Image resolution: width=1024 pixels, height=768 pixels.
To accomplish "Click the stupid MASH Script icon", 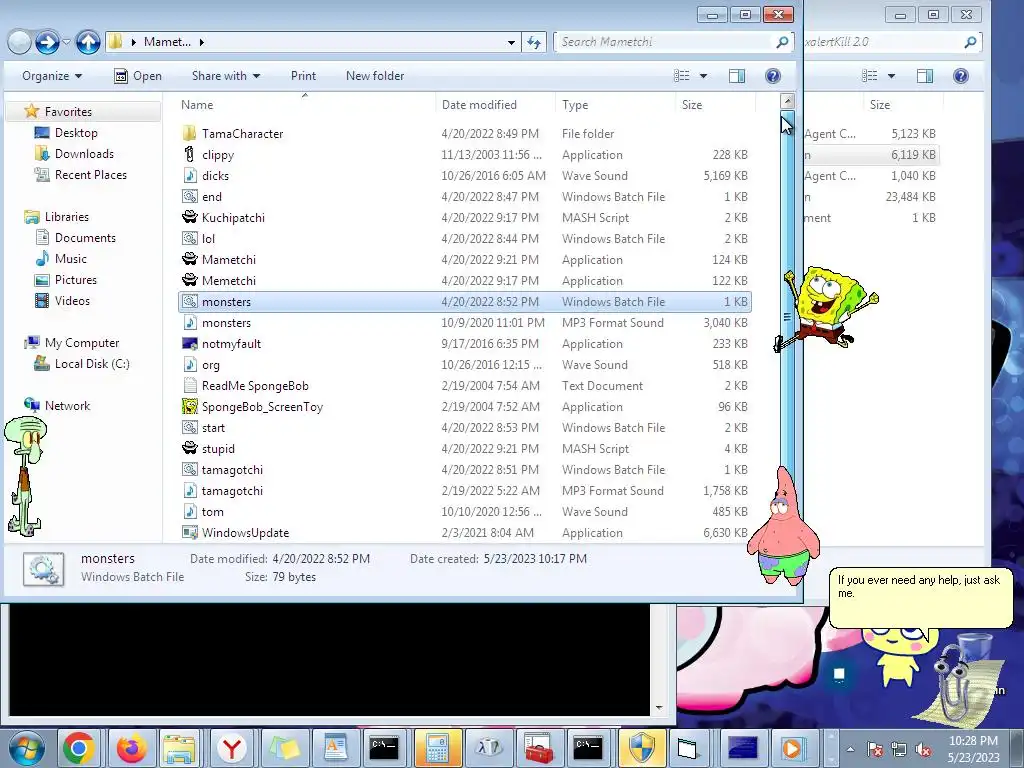I will (x=189, y=449).
